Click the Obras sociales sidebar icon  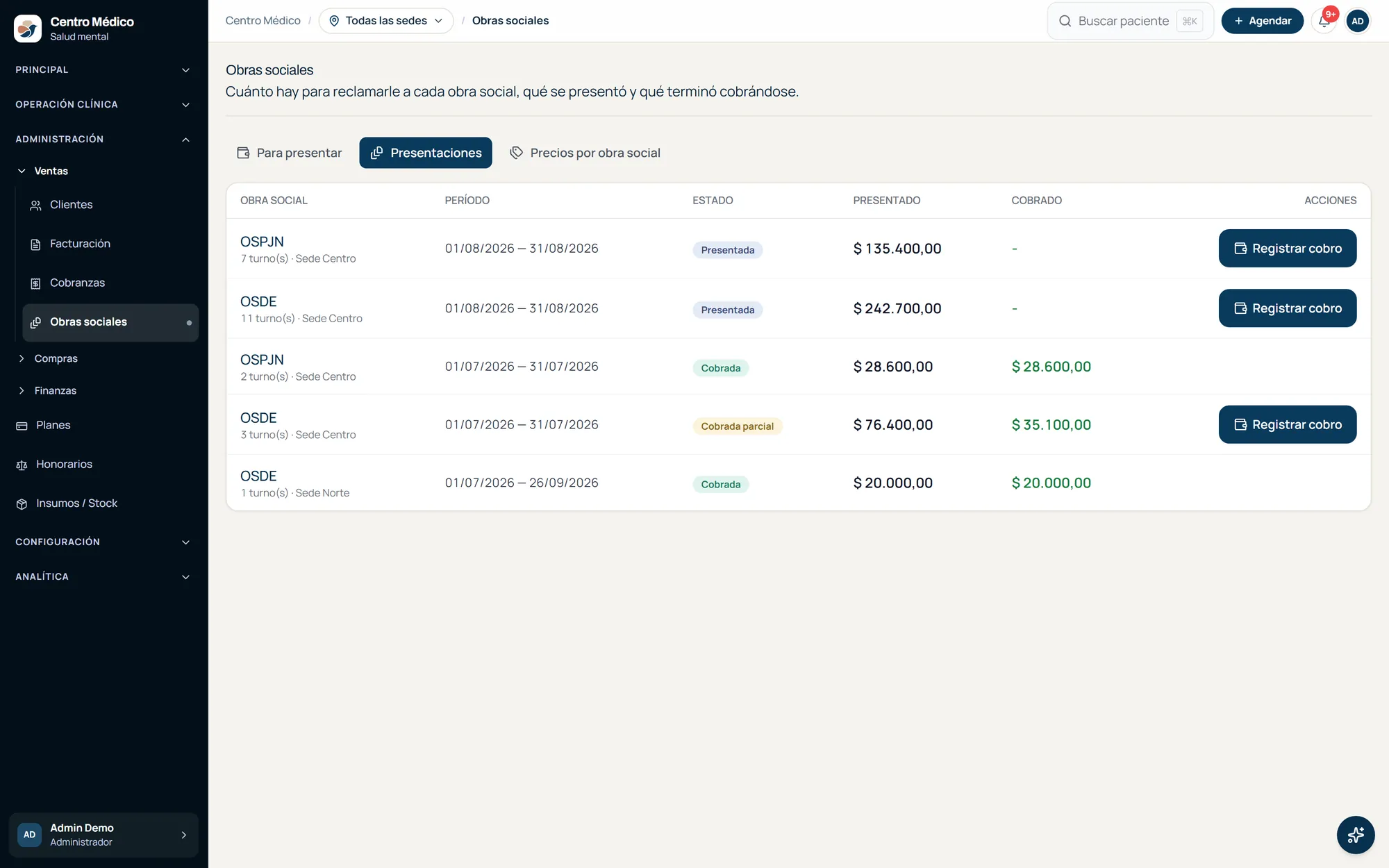35,322
